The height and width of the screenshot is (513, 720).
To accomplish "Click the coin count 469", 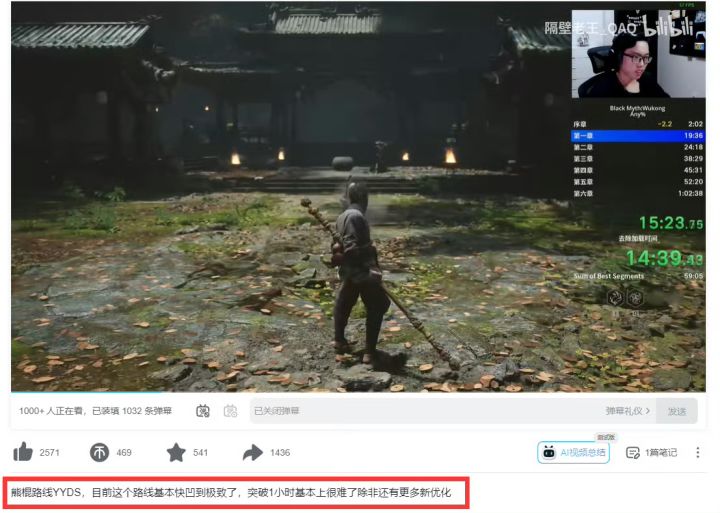I will click(x=124, y=452).
